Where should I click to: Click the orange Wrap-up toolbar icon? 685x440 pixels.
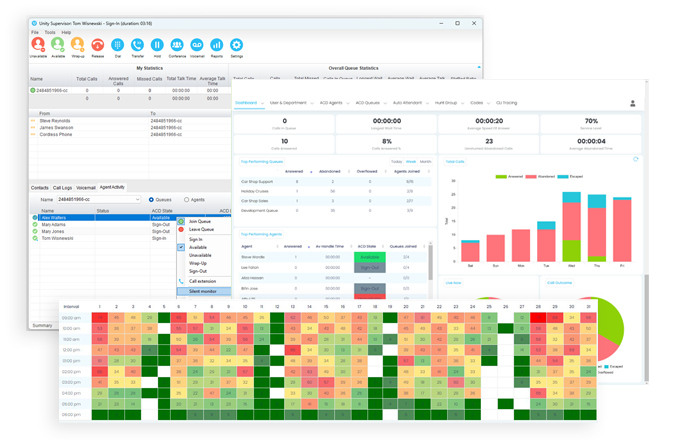(77, 44)
